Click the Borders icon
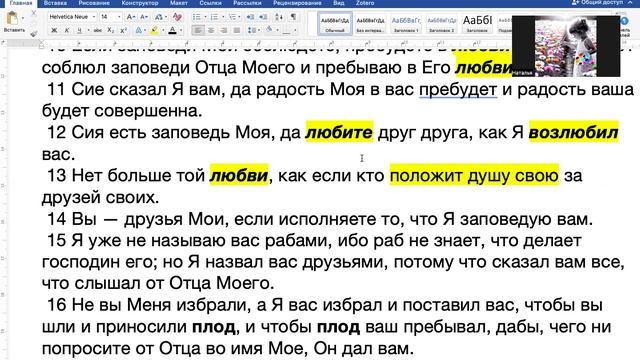This screenshot has height=360, width=640. (287, 31)
